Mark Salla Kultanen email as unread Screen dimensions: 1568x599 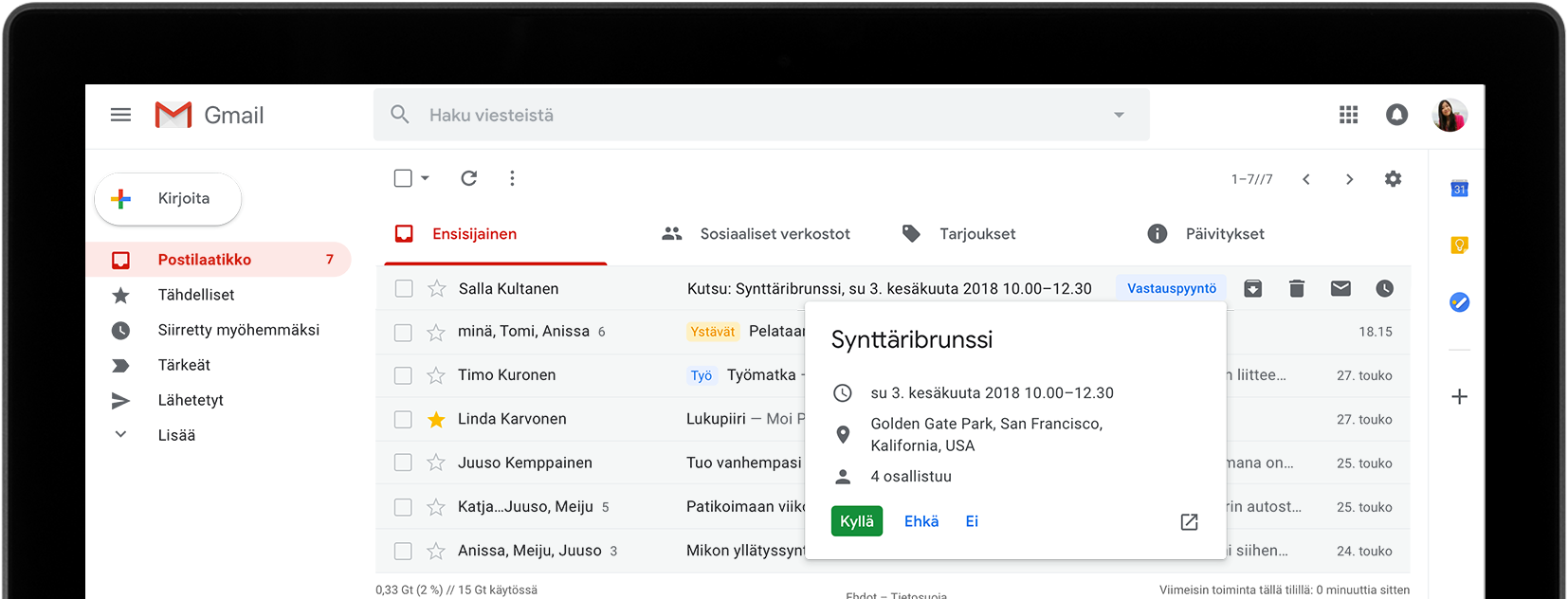1340,288
